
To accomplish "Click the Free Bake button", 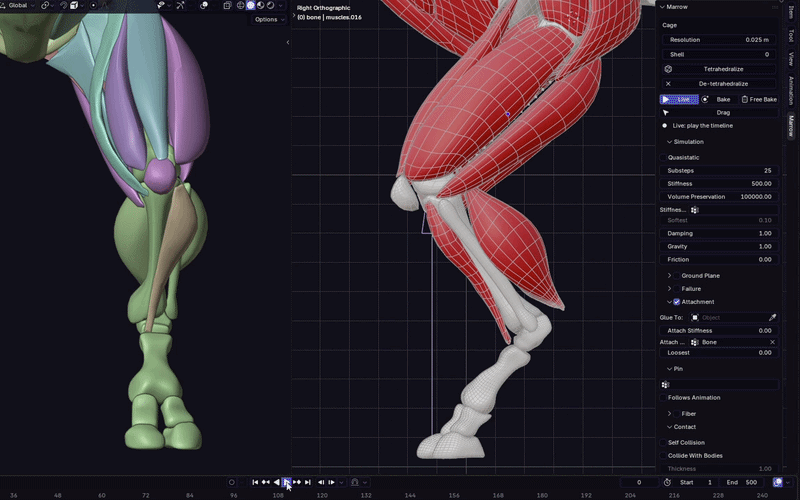I will coord(759,99).
